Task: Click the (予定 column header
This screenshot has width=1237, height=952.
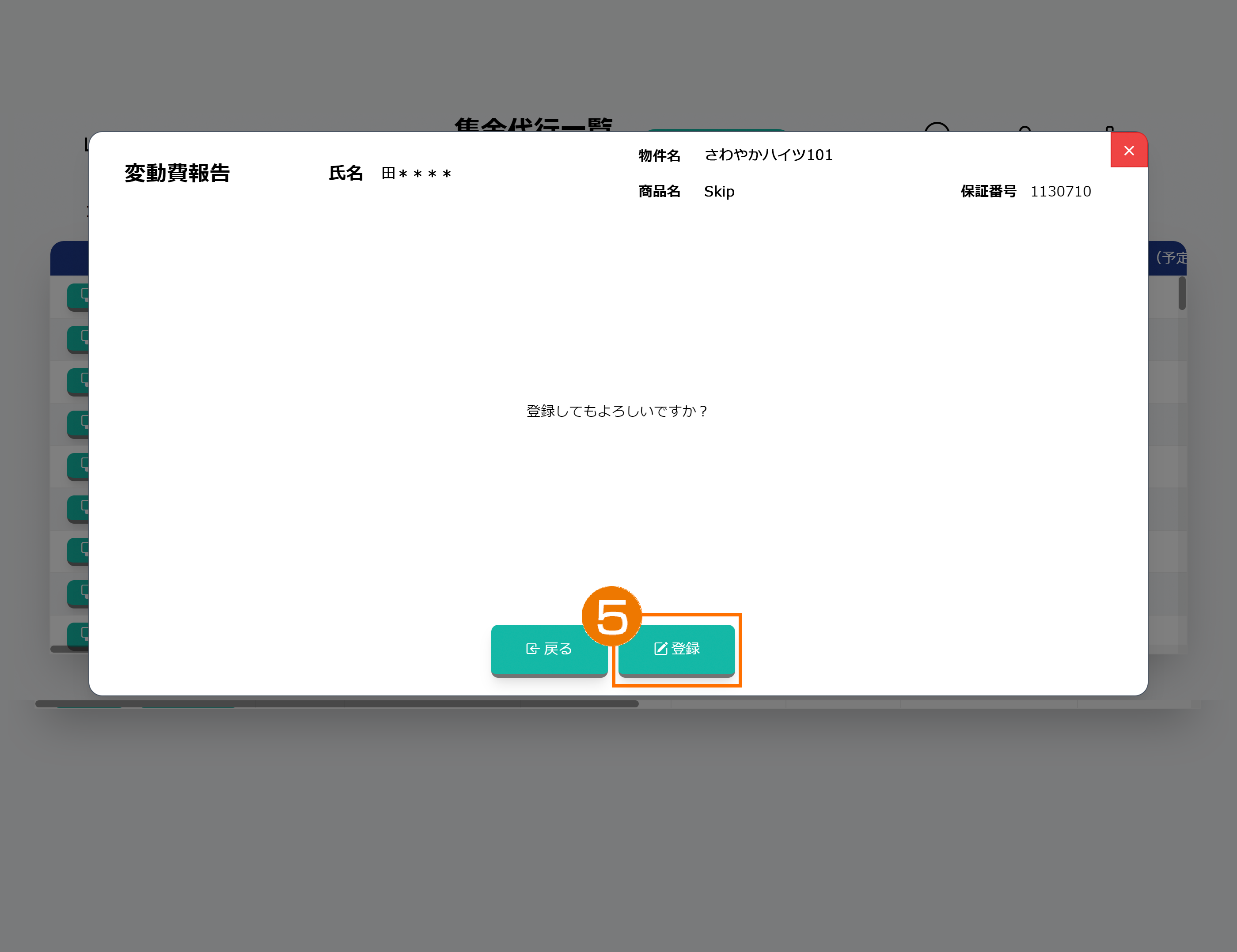Action: tap(1170, 258)
